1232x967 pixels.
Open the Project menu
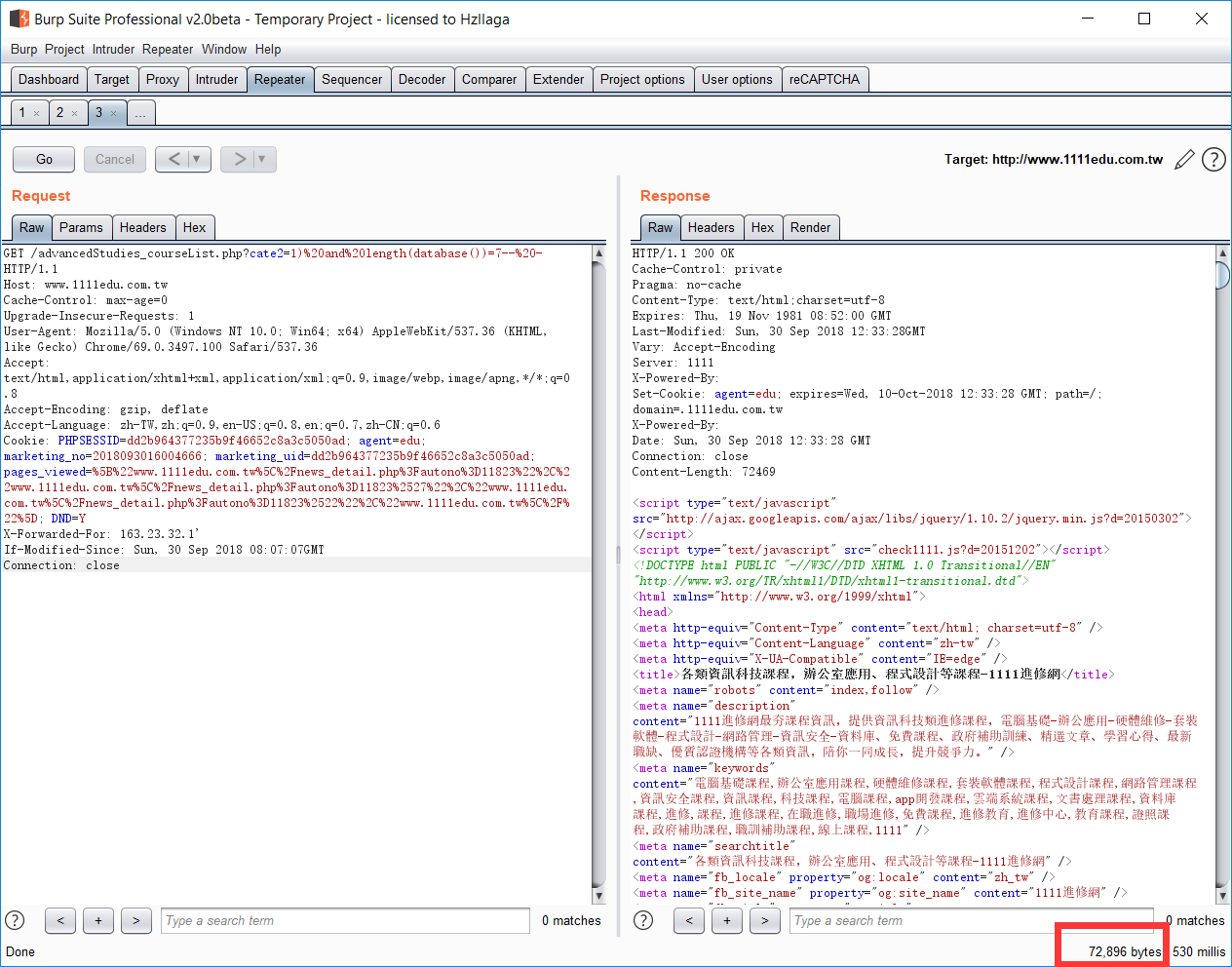click(x=64, y=49)
